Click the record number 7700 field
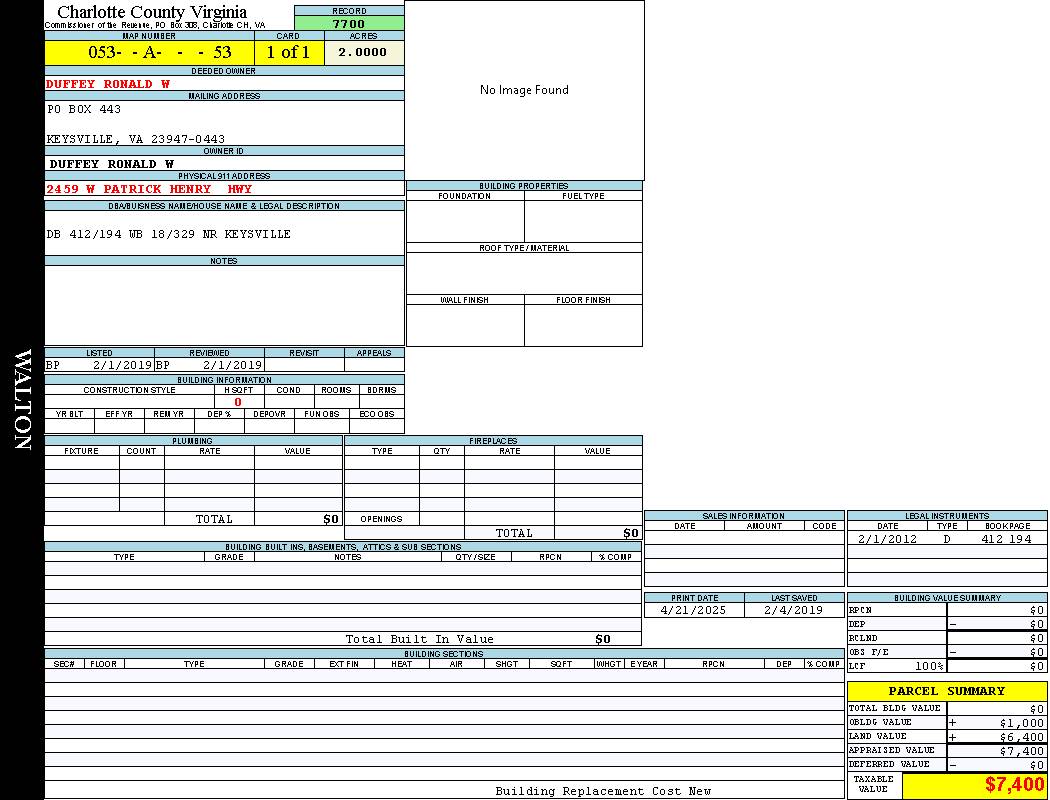 click(349, 24)
